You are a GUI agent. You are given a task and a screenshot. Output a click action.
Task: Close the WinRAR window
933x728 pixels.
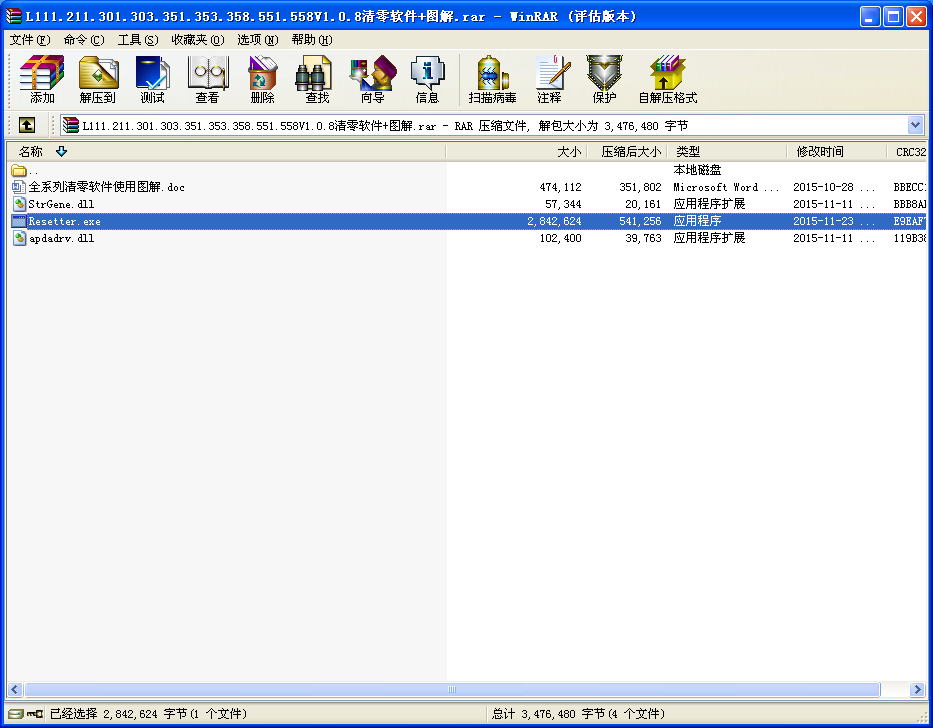916,17
